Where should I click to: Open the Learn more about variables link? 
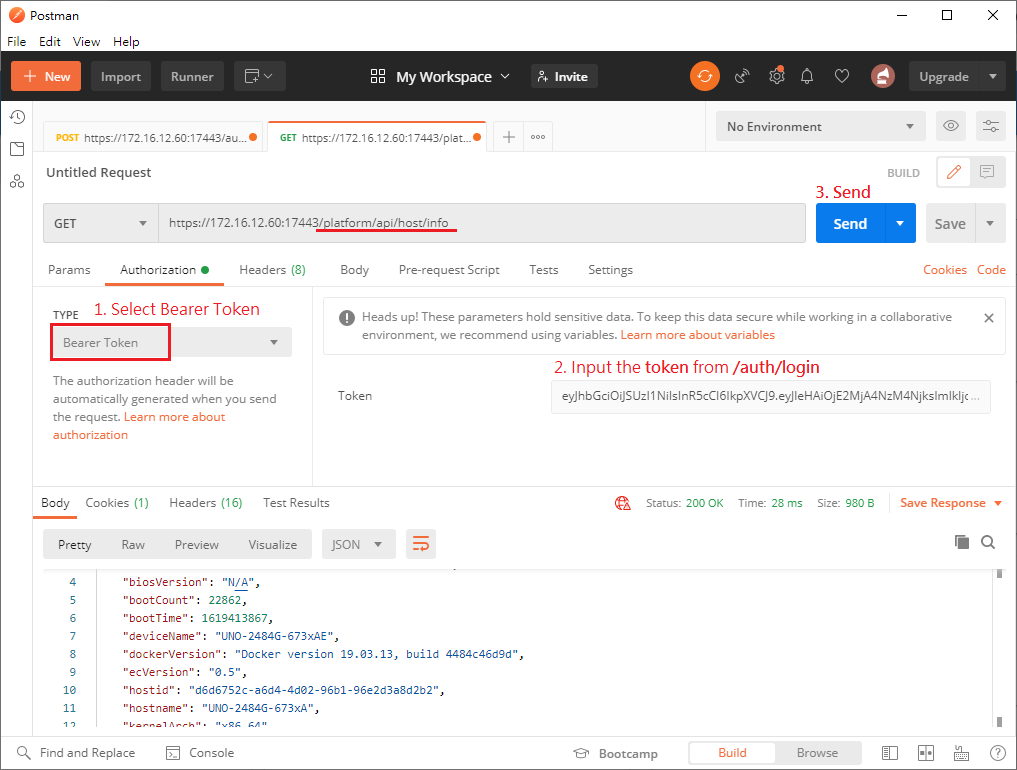click(697, 334)
